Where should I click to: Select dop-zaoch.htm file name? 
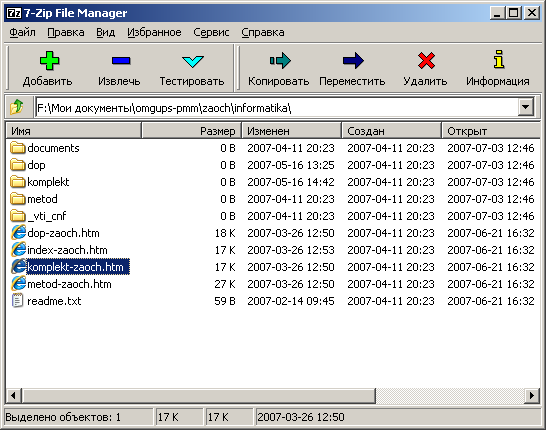click(63, 233)
